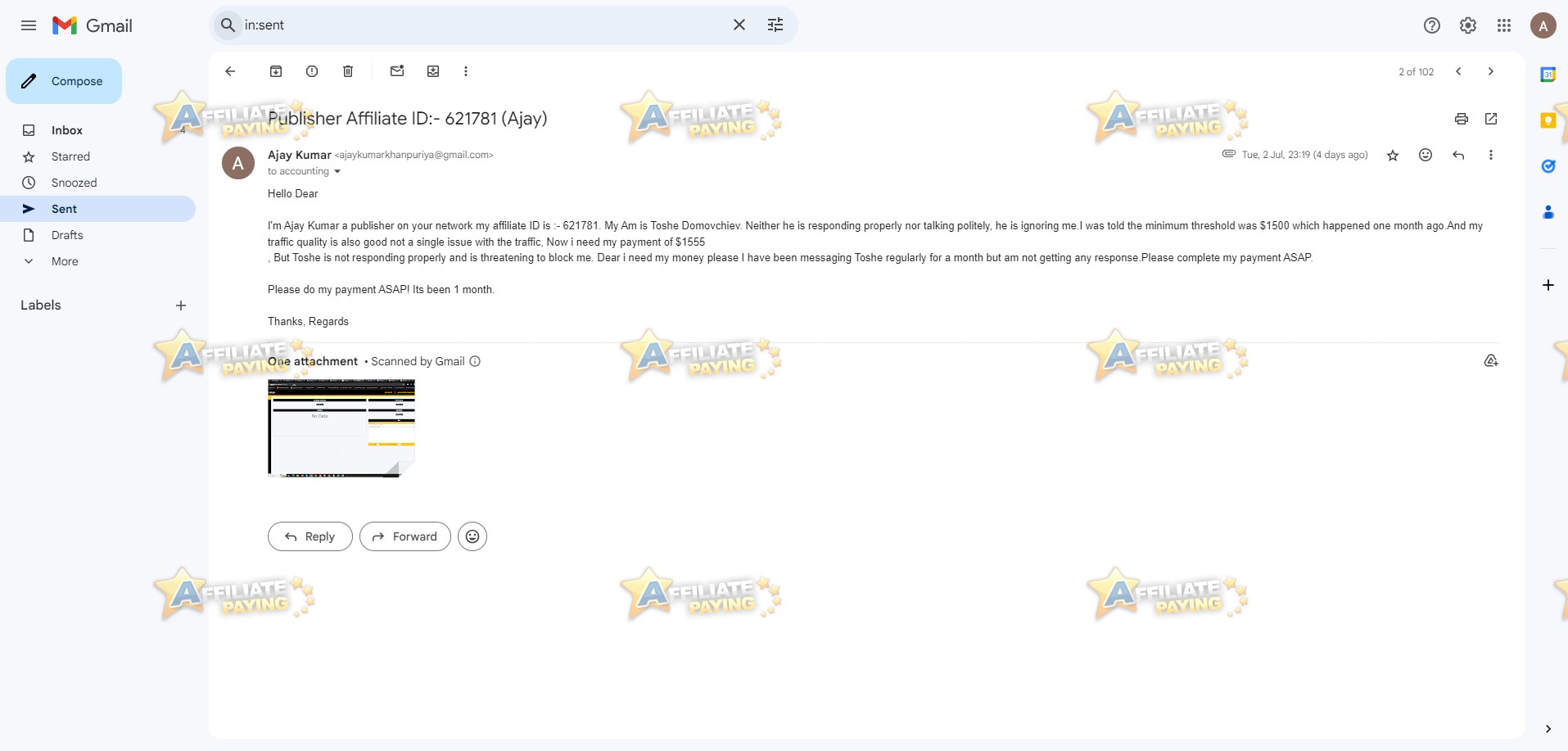Collapse the side panel arrow
Viewport: 1568px width, 751px height.
[x=1548, y=729]
